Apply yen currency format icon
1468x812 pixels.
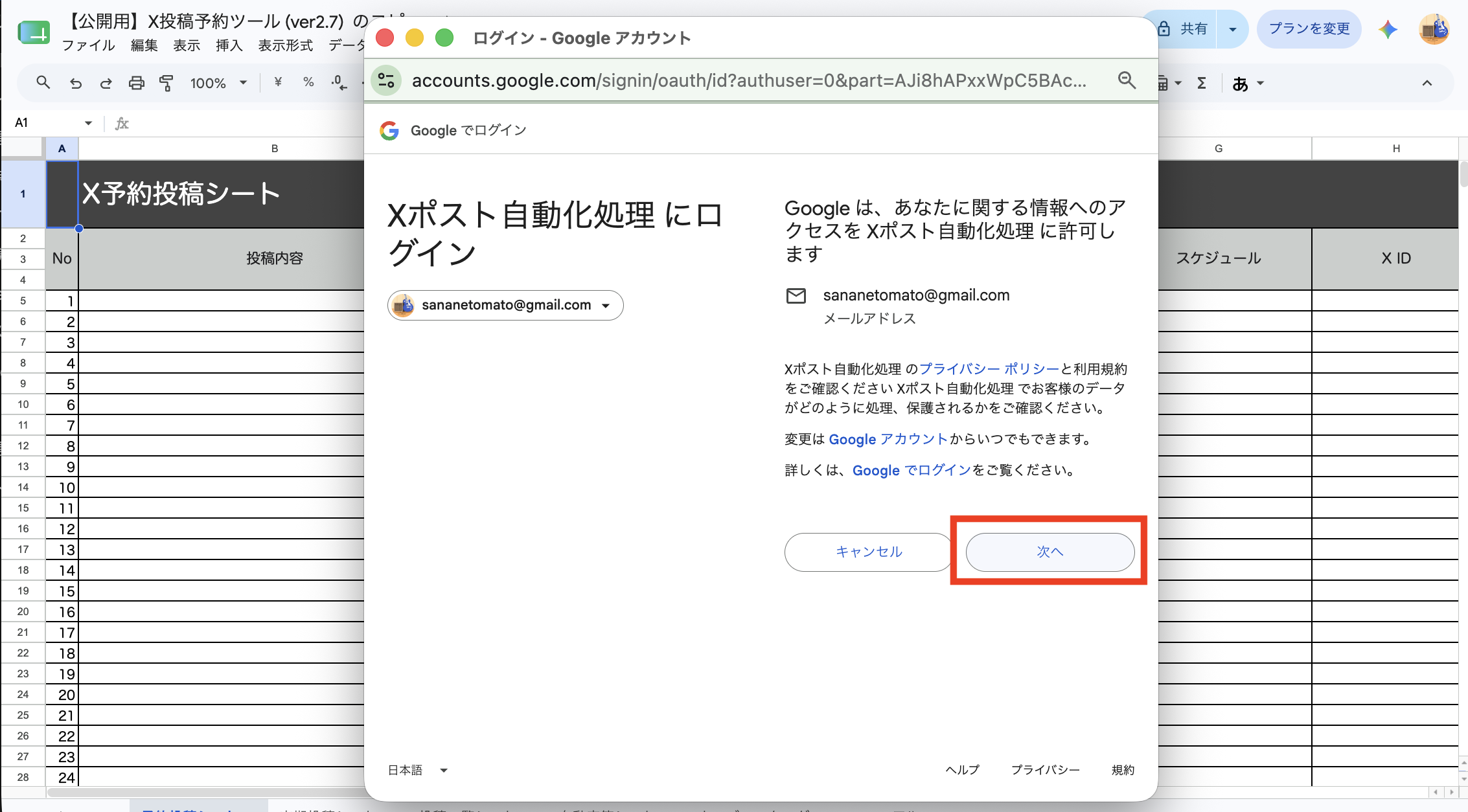278,82
